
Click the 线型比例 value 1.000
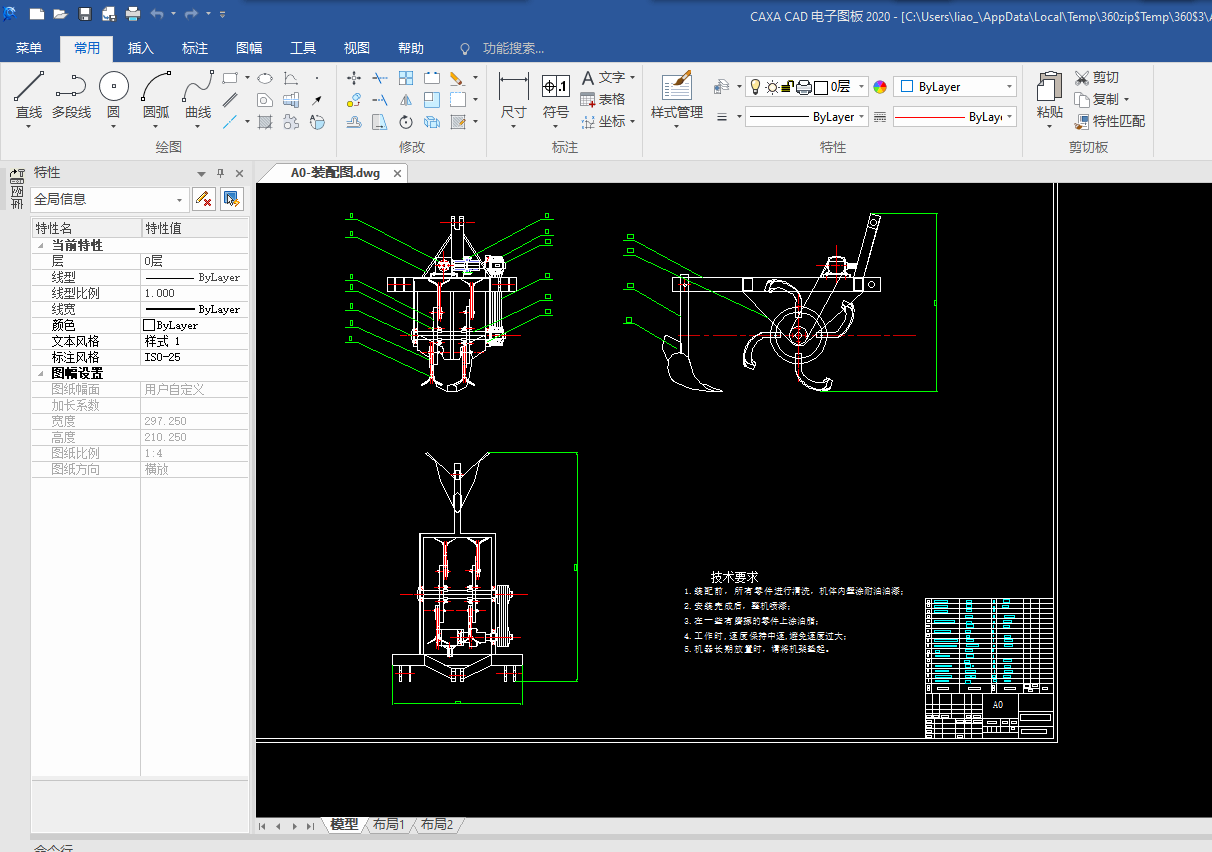[195, 293]
